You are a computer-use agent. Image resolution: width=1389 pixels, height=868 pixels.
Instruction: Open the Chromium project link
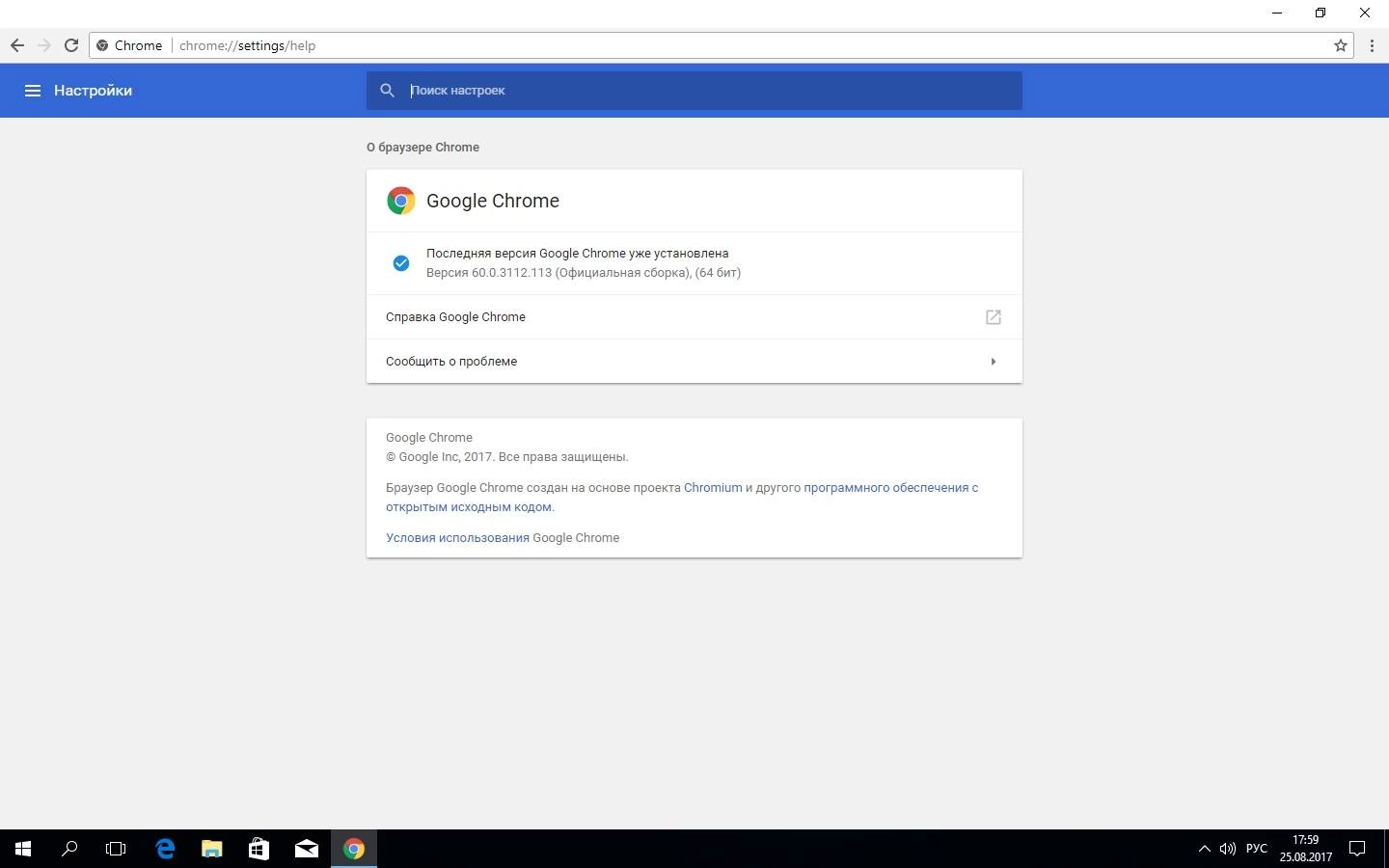tap(713, 488)
